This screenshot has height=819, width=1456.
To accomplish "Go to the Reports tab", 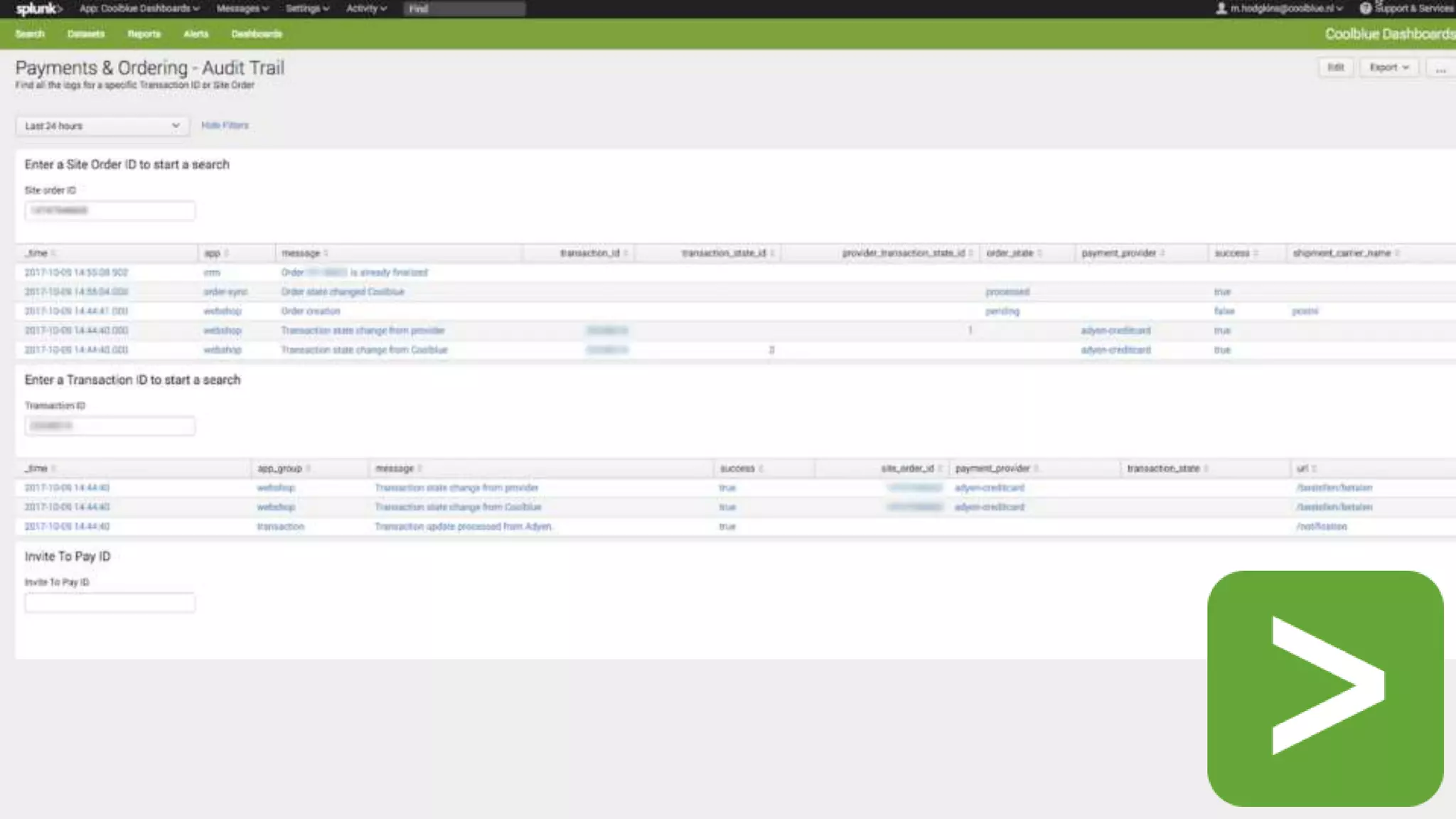I will click(x=144, y=34).
